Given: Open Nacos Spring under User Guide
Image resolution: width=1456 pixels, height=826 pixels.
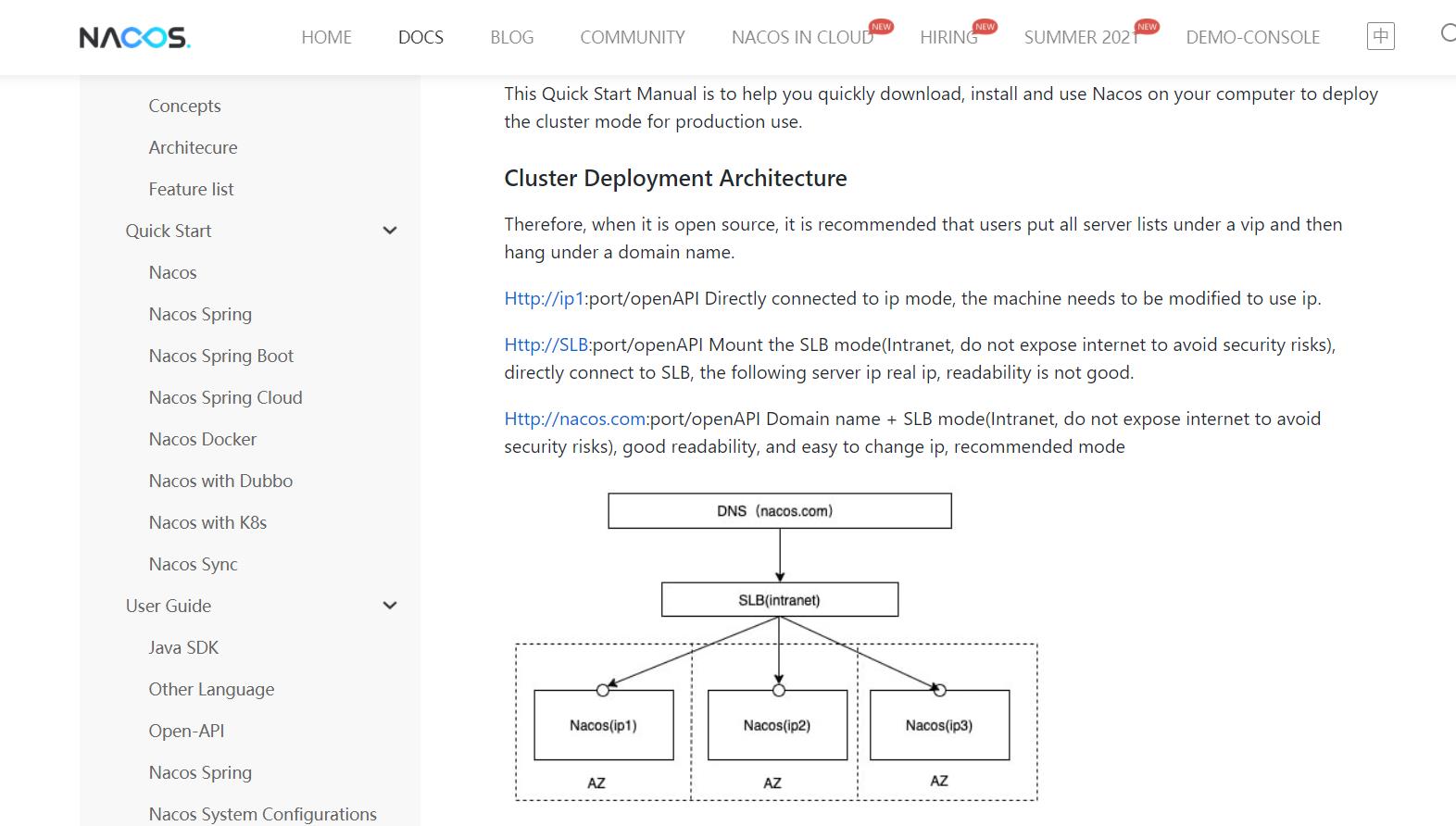Looking at the screenshot, I should (200, 772).
